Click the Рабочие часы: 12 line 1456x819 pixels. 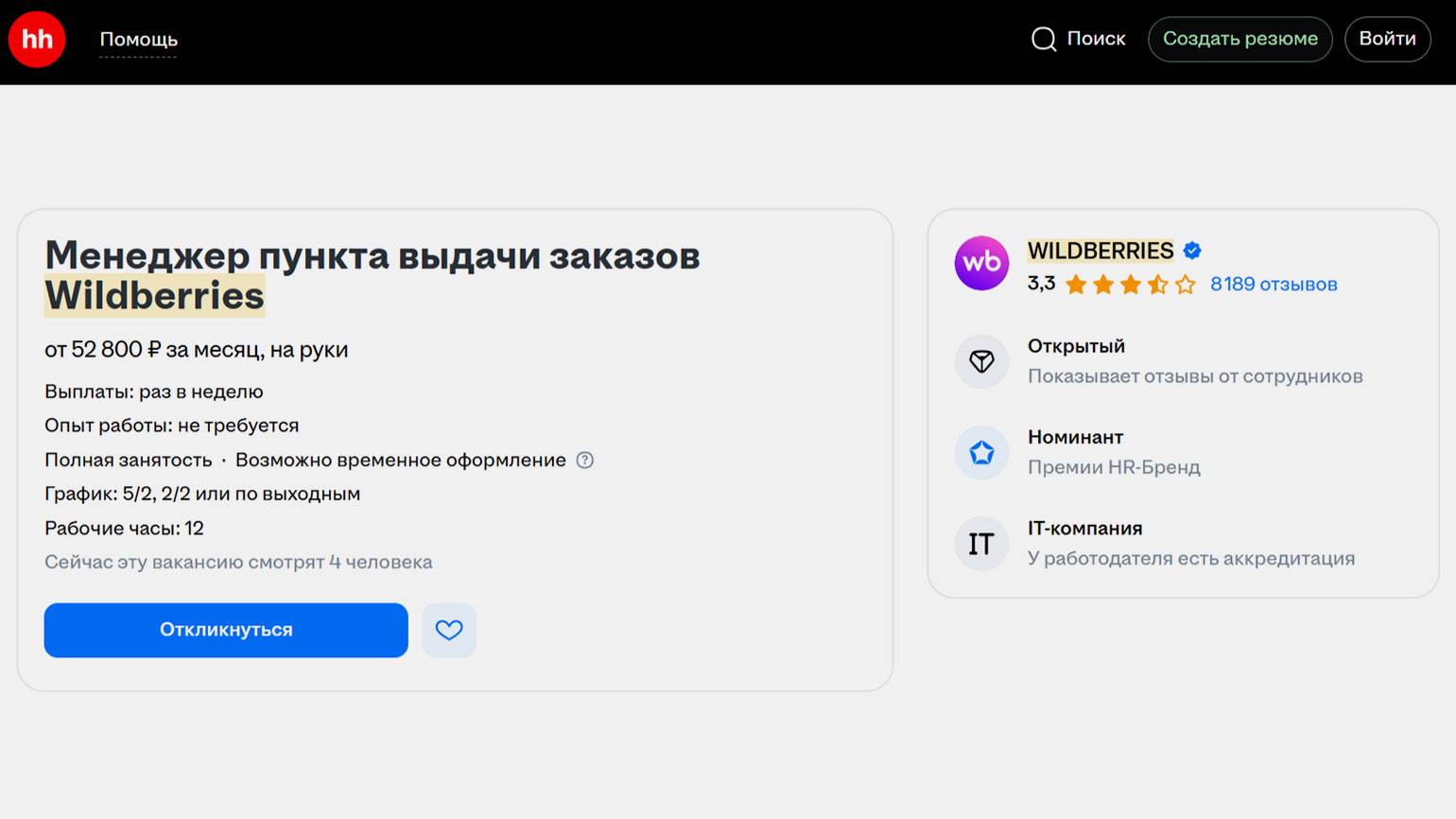[x=124, y=529]
